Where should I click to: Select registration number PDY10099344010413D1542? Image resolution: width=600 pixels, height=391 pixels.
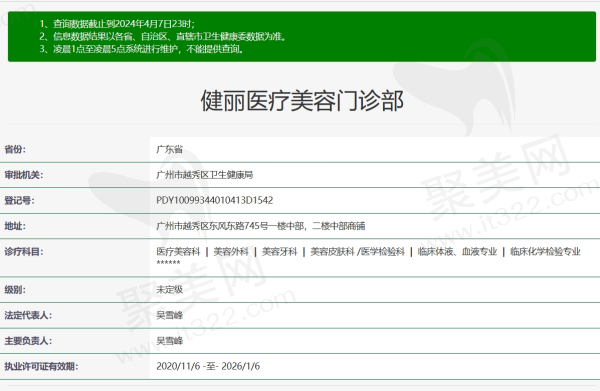click(x=215, y=200)
